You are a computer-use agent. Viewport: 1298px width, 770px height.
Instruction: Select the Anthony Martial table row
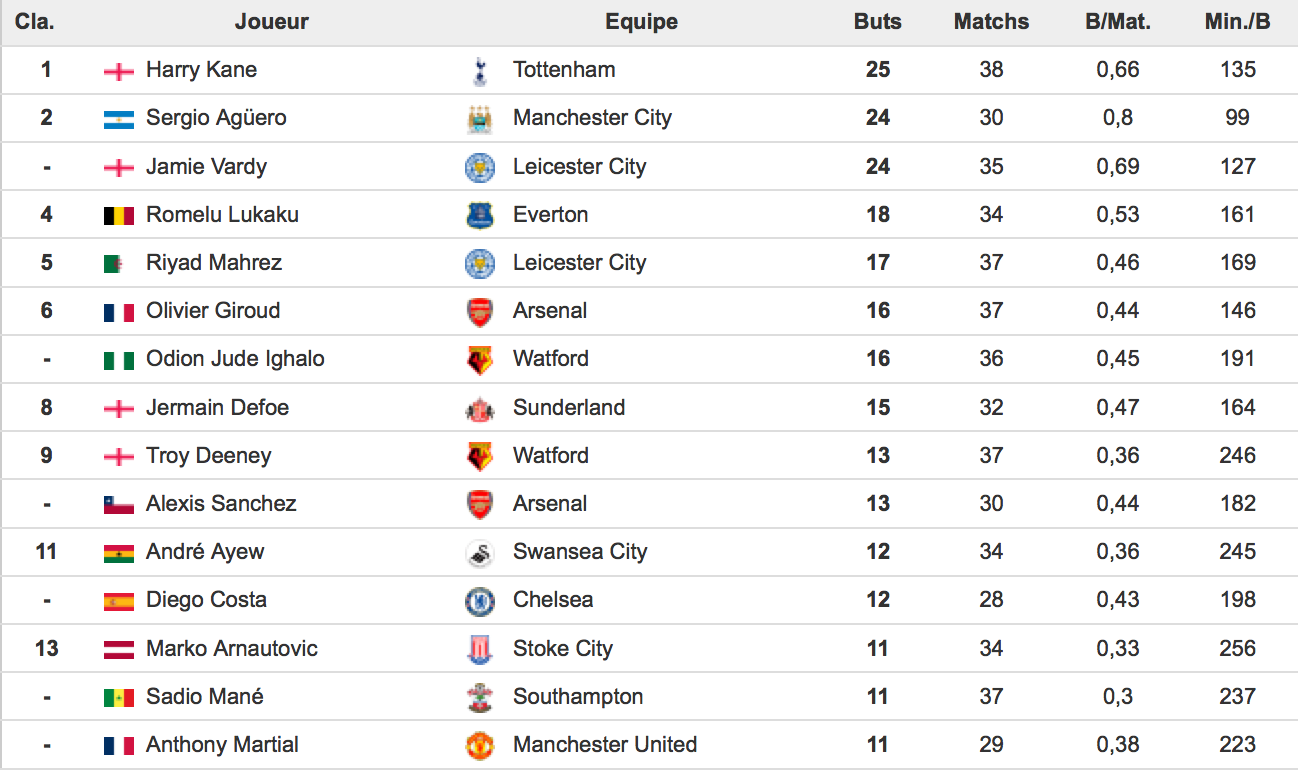(648, 745)
